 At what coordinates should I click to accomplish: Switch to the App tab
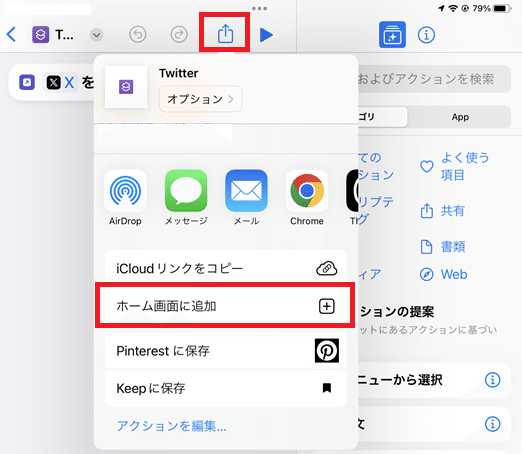click(x=460, y=117)
